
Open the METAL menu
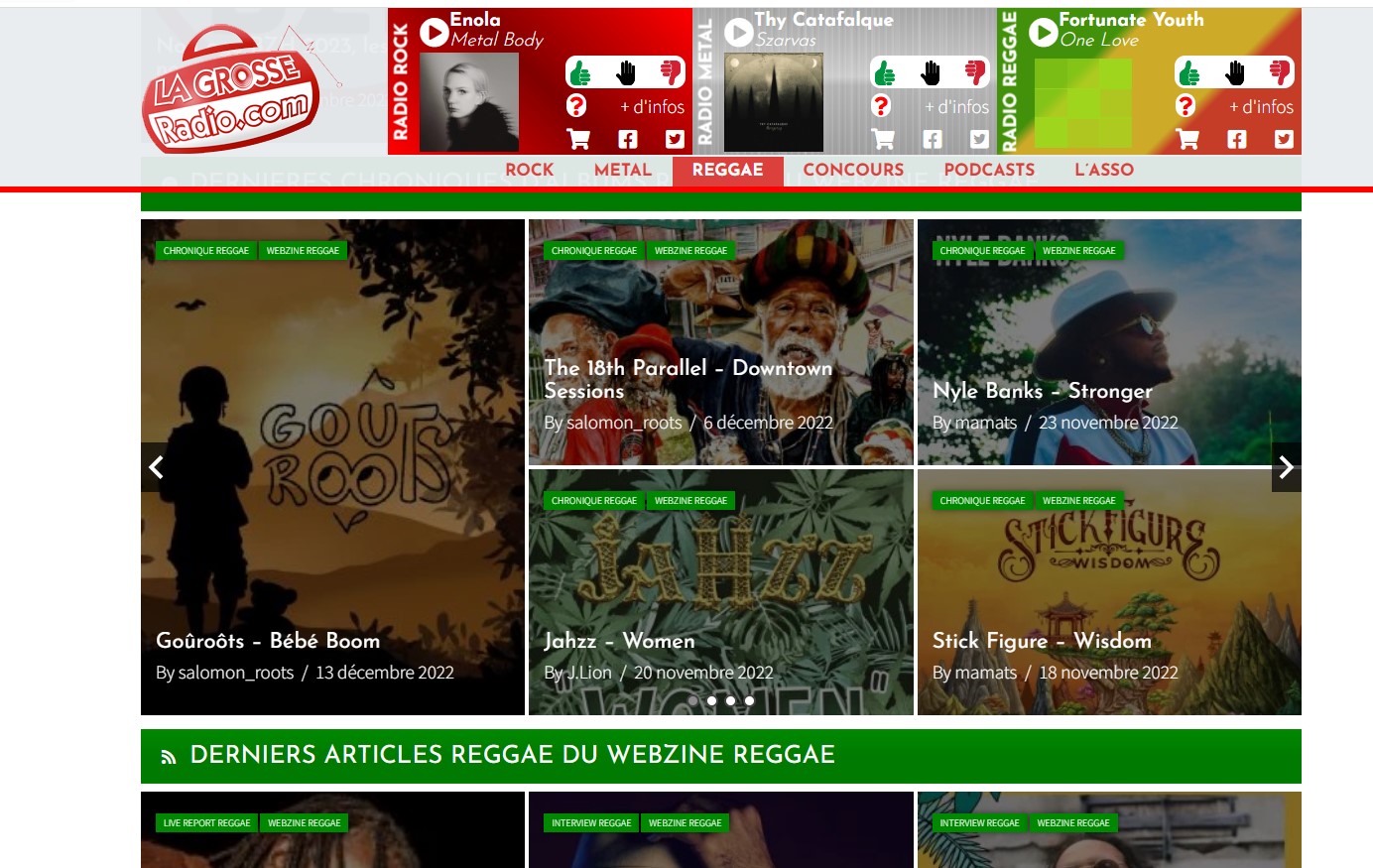(x=623, y=170)
